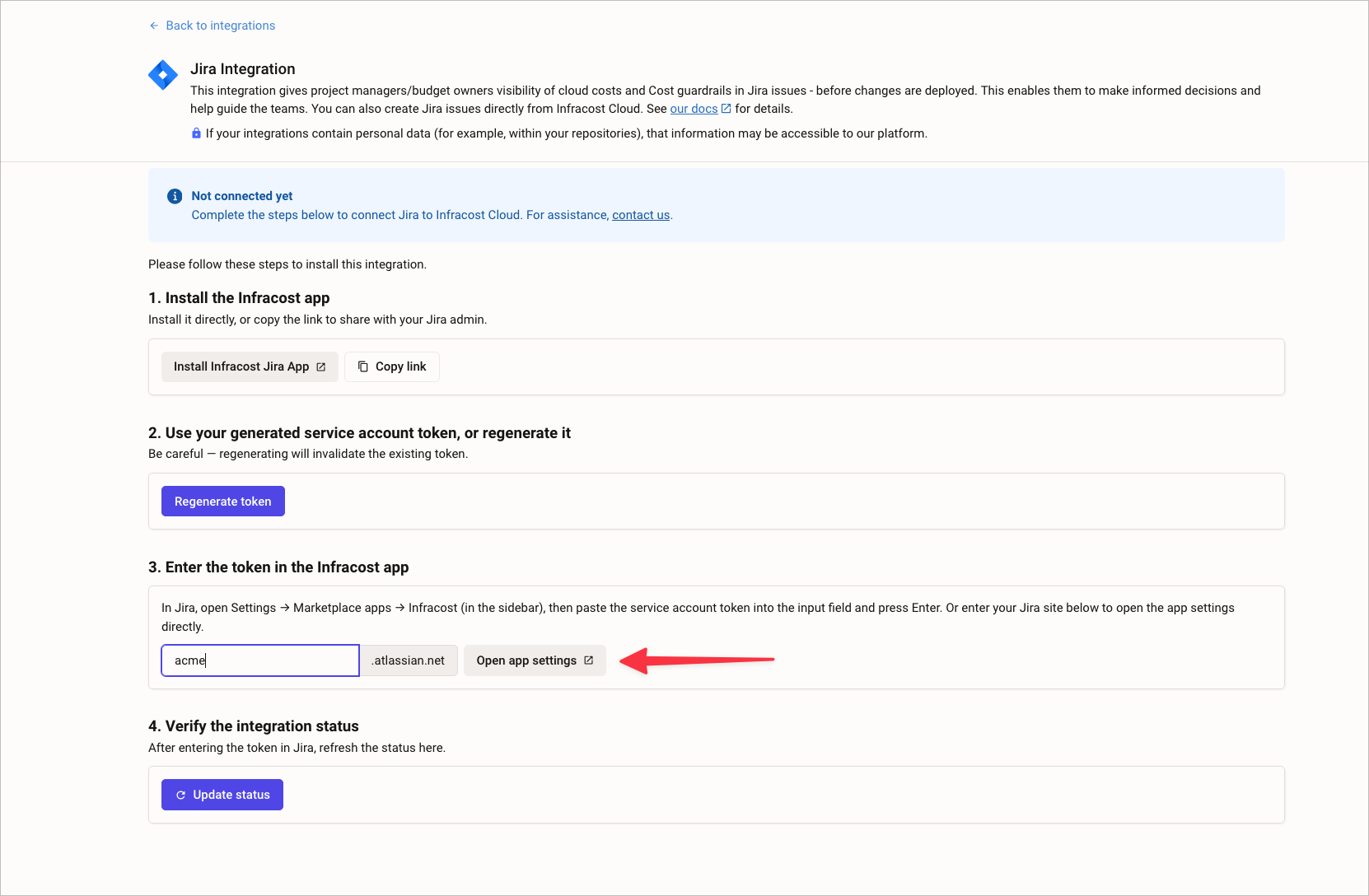
Task: Open app settings in Jira
Action: coord(535,660)
